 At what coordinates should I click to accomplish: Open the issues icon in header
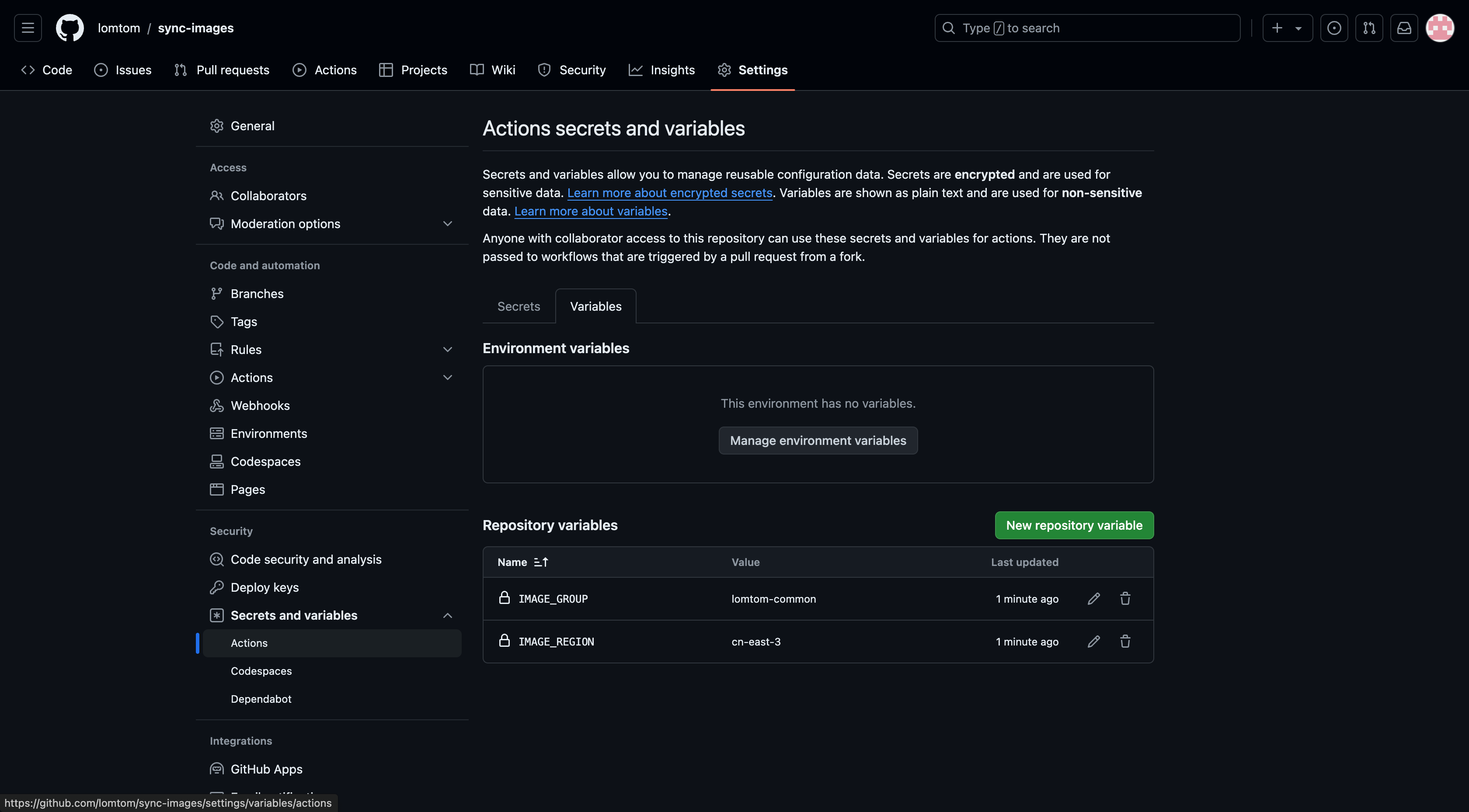(x=1334, y=28)
